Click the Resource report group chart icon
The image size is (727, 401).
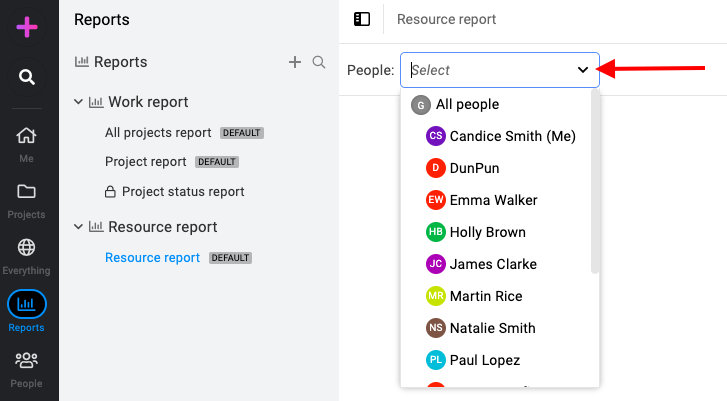point(96,227)
